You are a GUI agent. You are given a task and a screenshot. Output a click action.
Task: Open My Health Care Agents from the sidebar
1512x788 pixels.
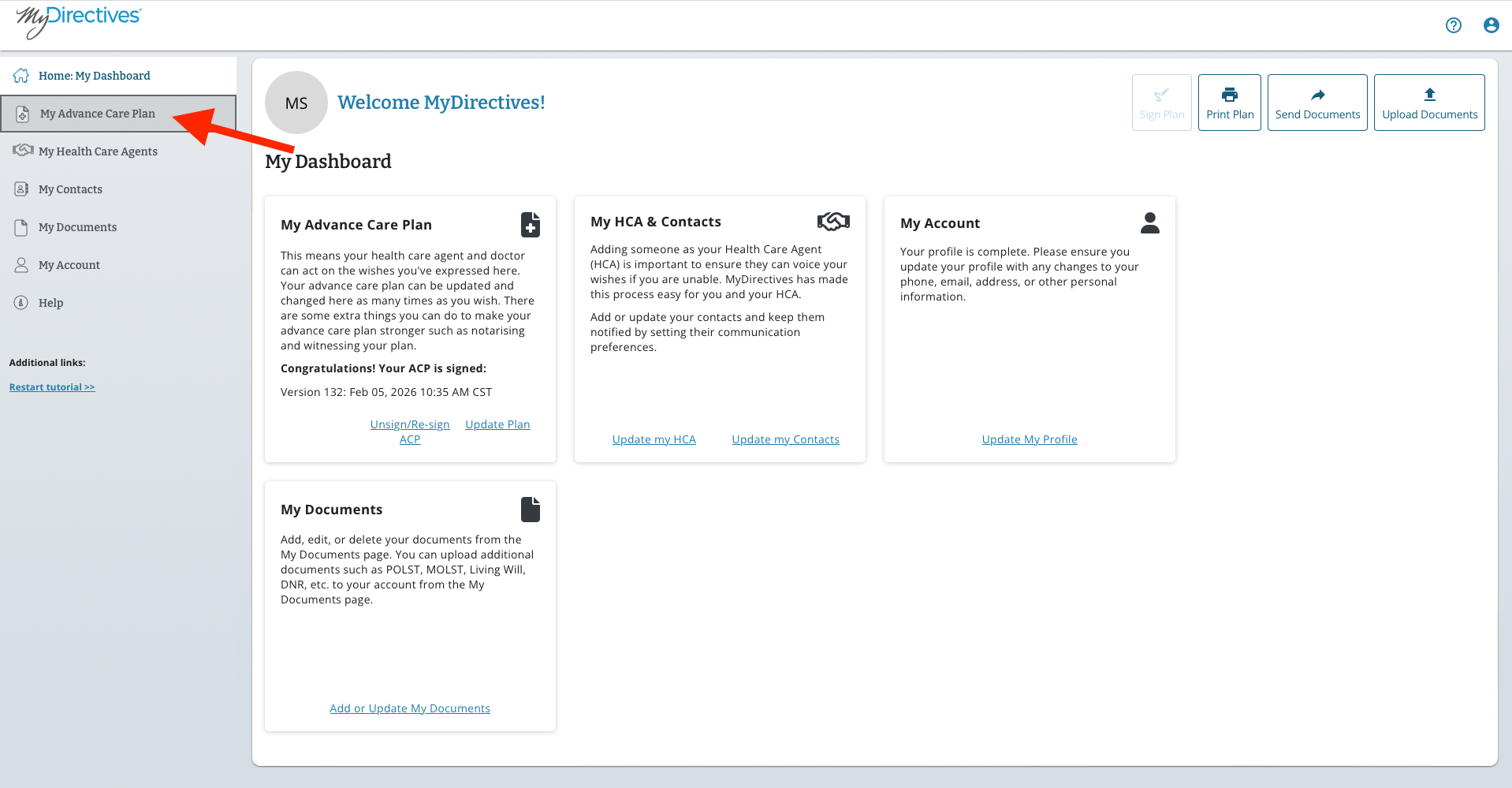[x=98, y=151]
